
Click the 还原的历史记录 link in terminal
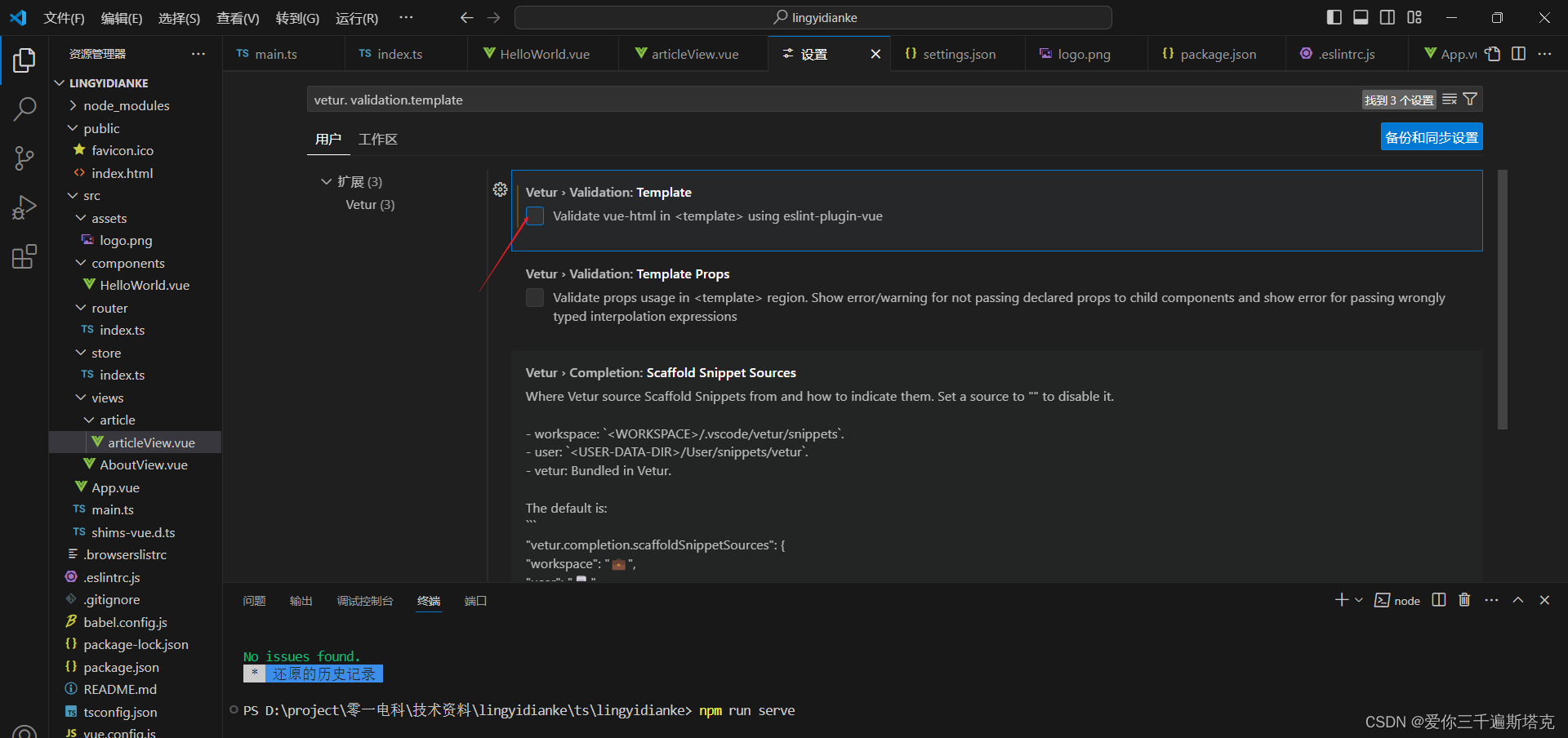324,673
